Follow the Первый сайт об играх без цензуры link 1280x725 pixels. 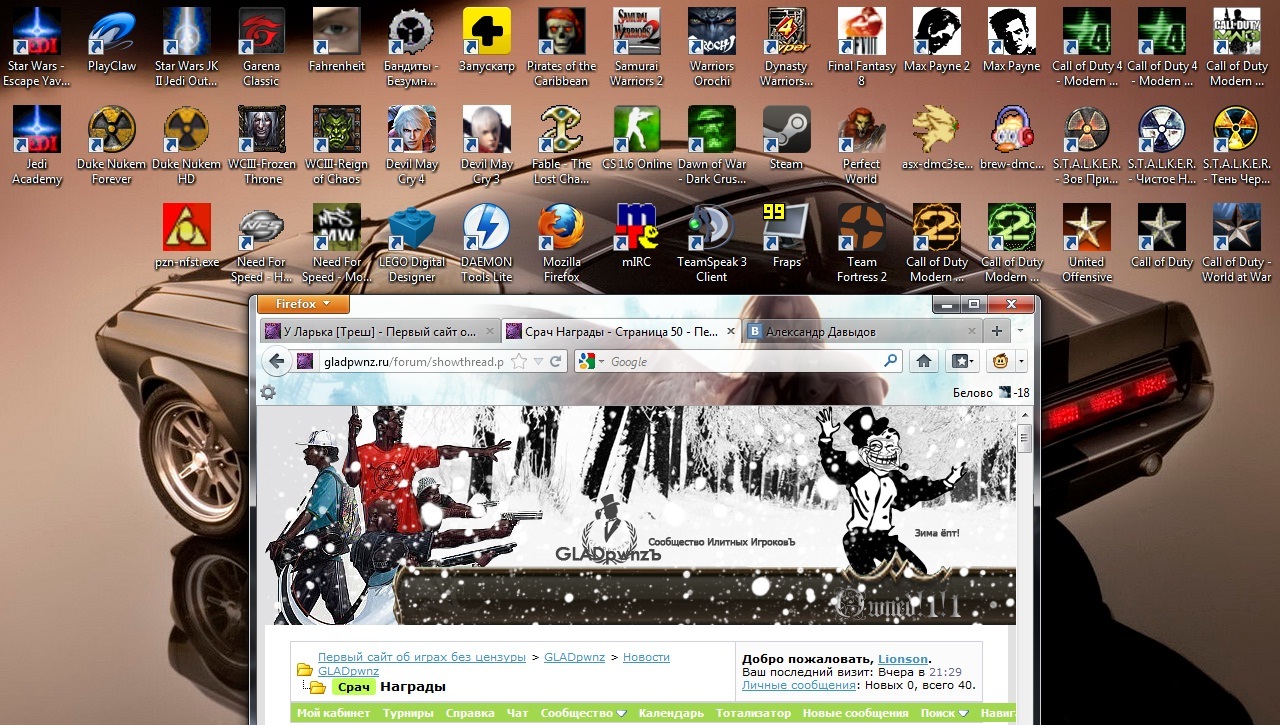pos(422,657)
